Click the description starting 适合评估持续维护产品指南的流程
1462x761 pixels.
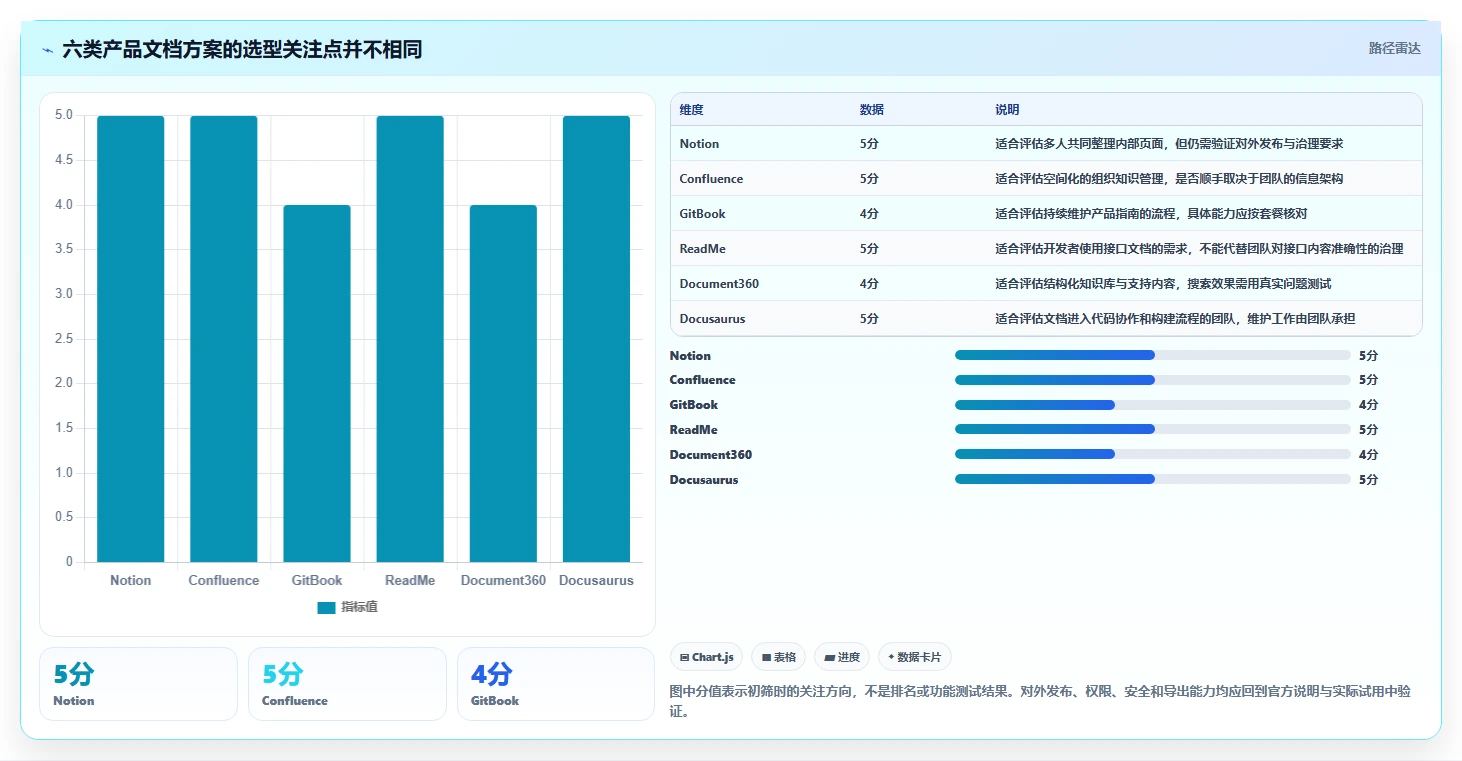pyautogui.click(x=1151, y=214)
